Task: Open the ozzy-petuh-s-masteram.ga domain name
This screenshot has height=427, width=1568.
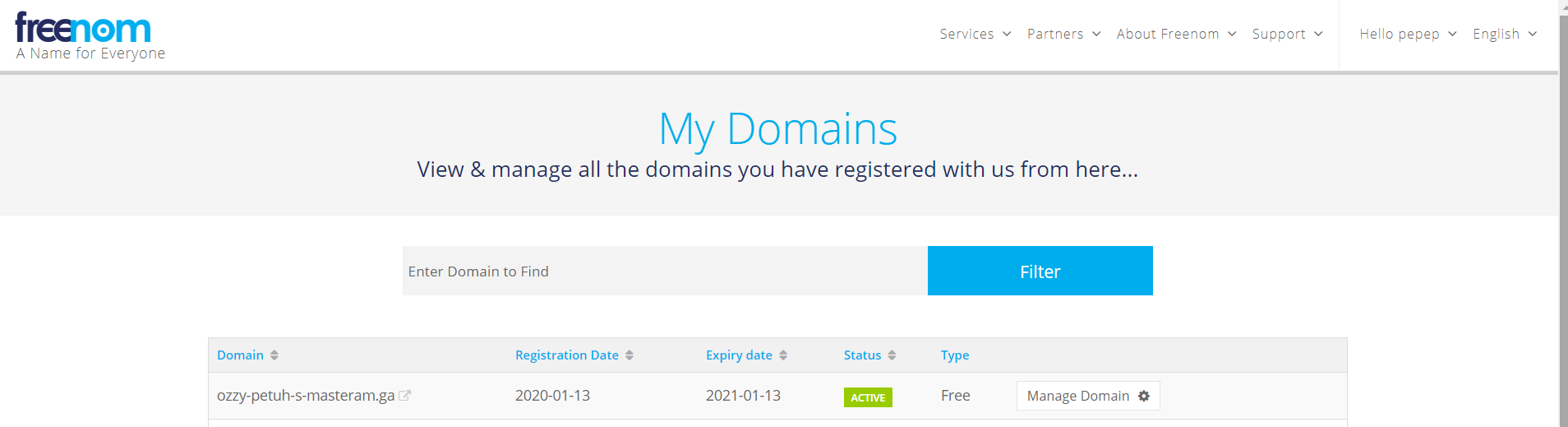Action: [306, 396]
